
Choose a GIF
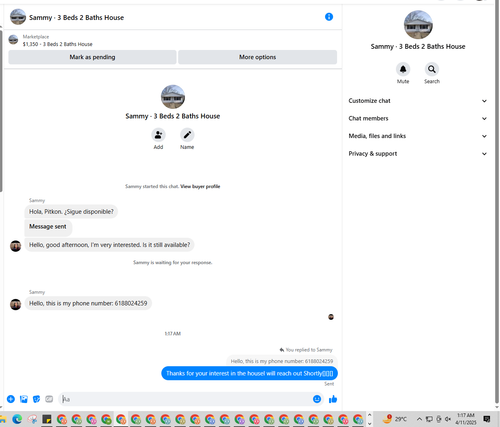pyautogui.click(x=49, y=399)
